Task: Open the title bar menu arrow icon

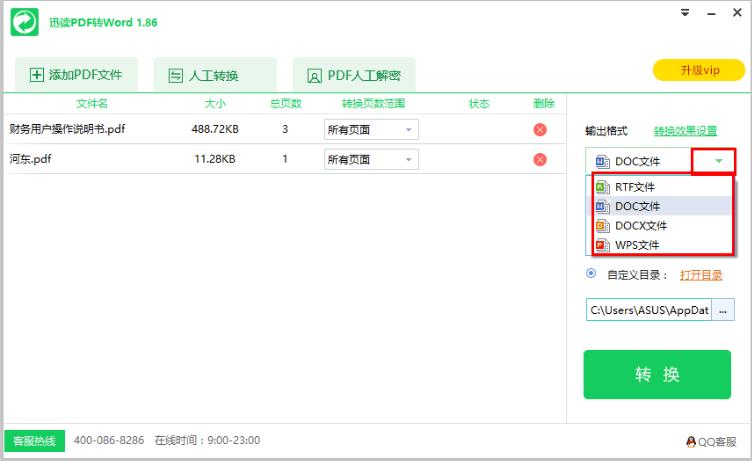Action: 685,13
